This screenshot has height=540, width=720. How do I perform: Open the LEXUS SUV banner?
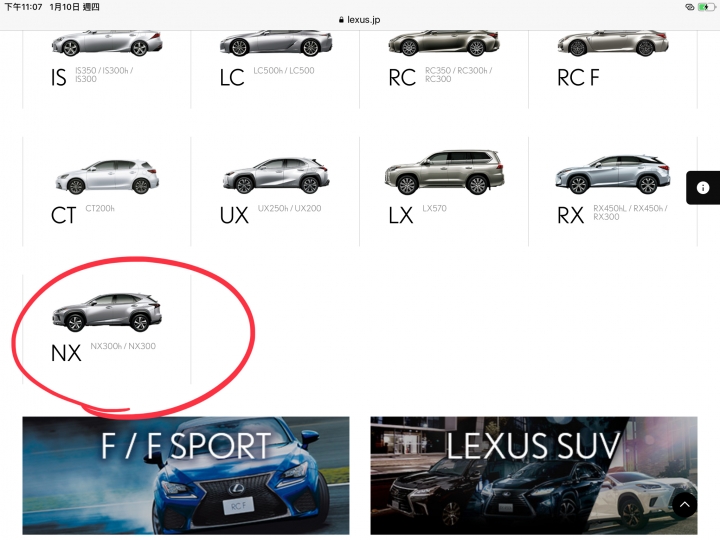534,476
